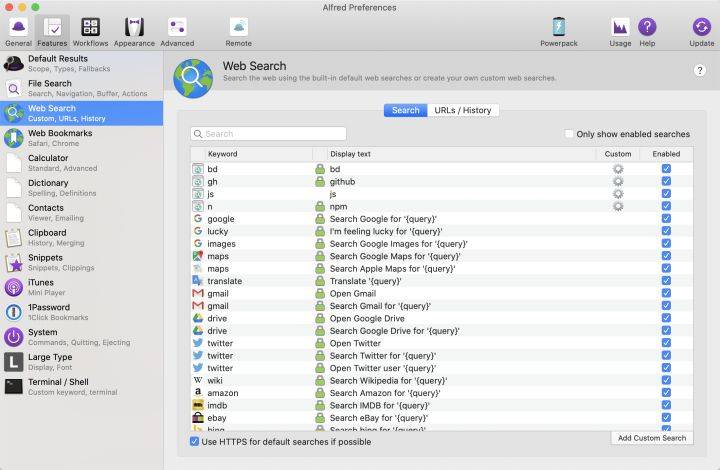Select Snippets in the features sidebar
The width and height of the screenshot is (720, 470).
[x=82, y=262]
